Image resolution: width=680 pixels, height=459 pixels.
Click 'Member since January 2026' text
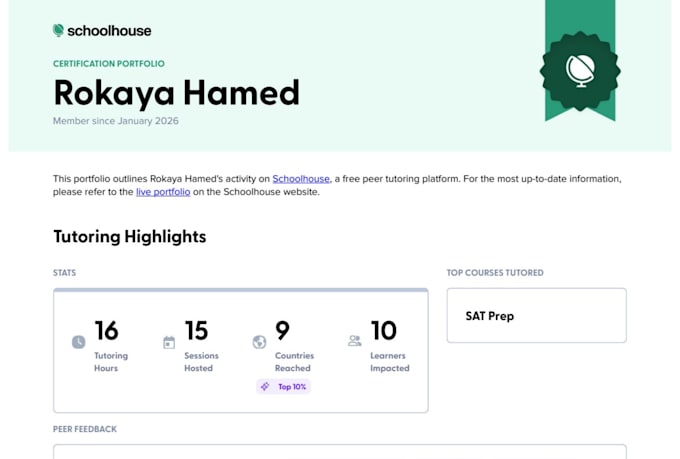point(116,121)
